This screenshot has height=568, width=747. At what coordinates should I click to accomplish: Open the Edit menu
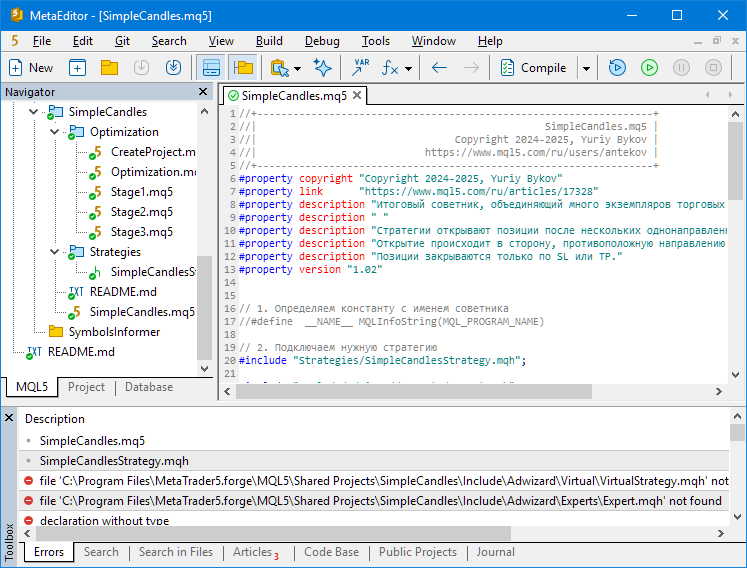(82, 41)
